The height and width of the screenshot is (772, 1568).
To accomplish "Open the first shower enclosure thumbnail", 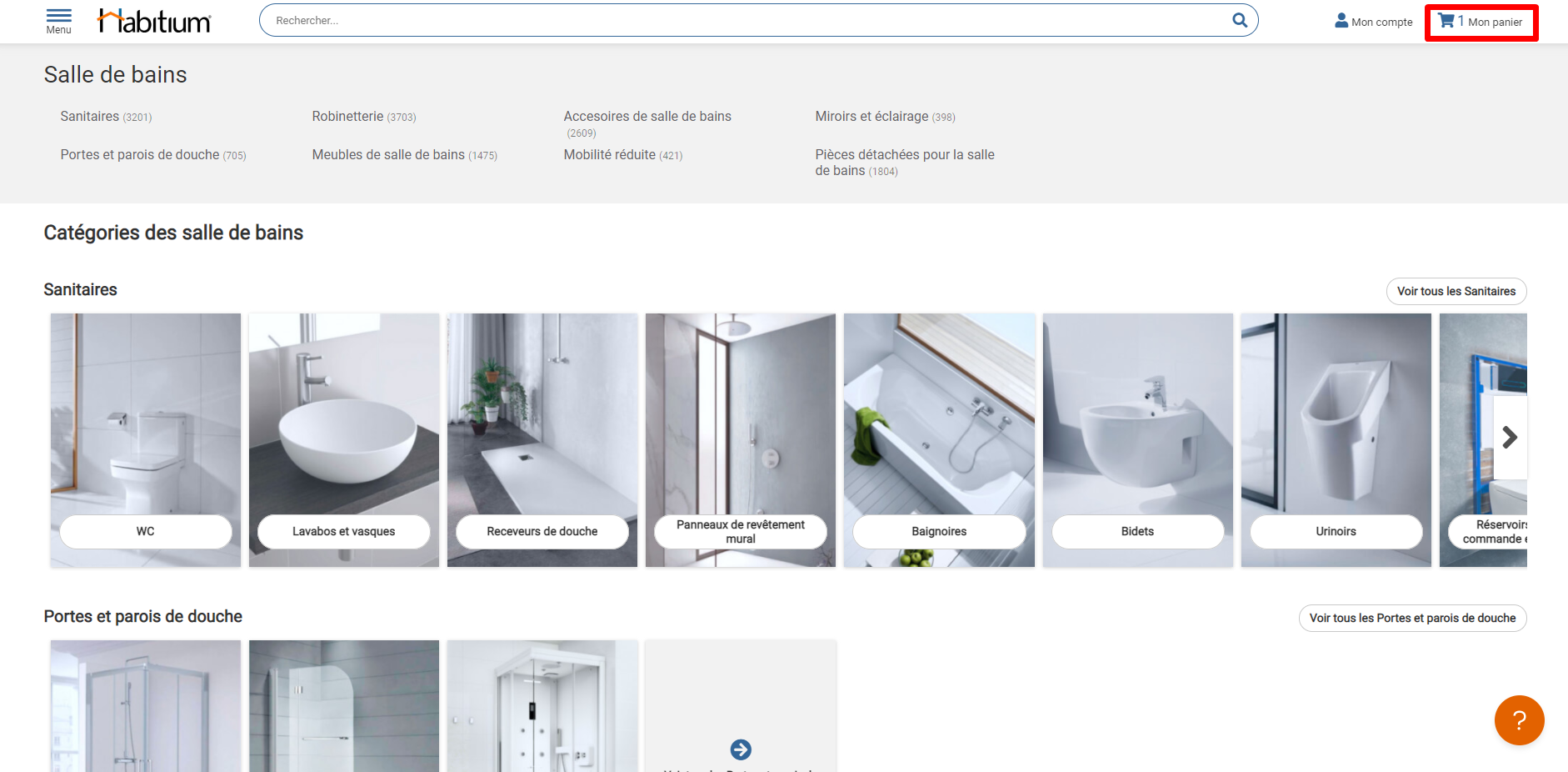I will 146,706.
